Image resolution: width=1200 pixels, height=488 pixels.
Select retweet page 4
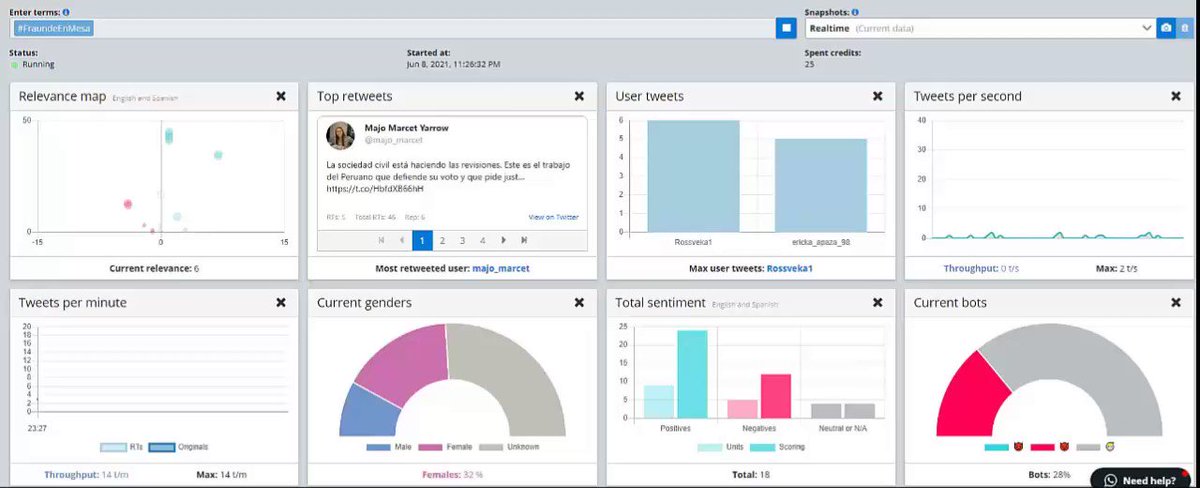pyautogui.click(x=482, y=240)
